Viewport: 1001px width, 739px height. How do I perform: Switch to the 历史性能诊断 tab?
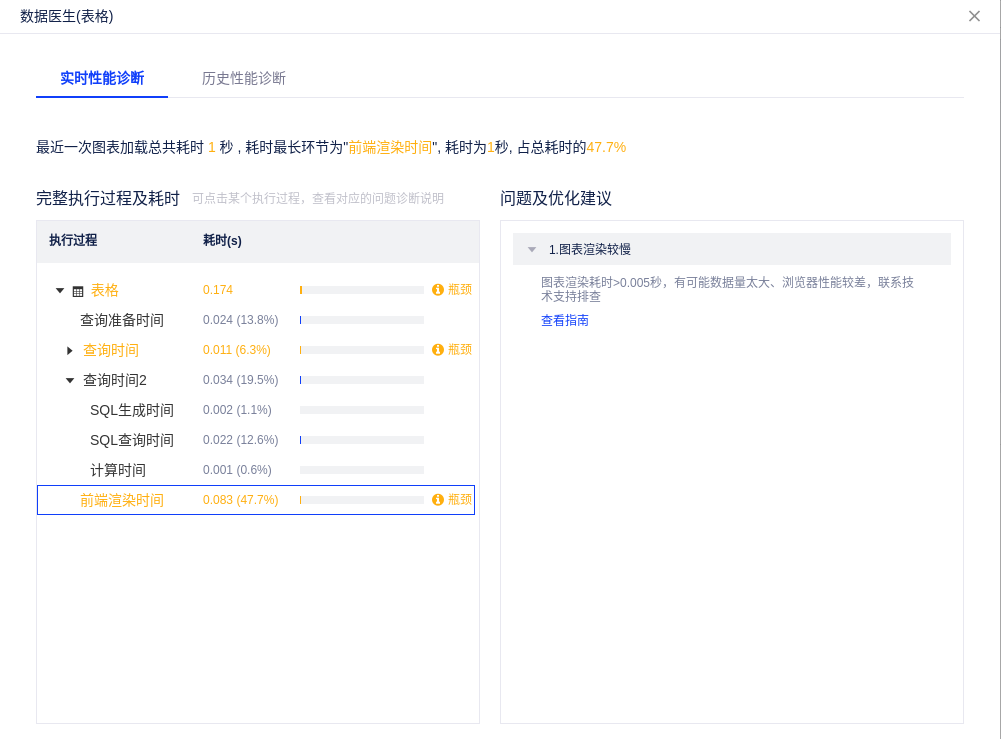(x=244, y=78)
